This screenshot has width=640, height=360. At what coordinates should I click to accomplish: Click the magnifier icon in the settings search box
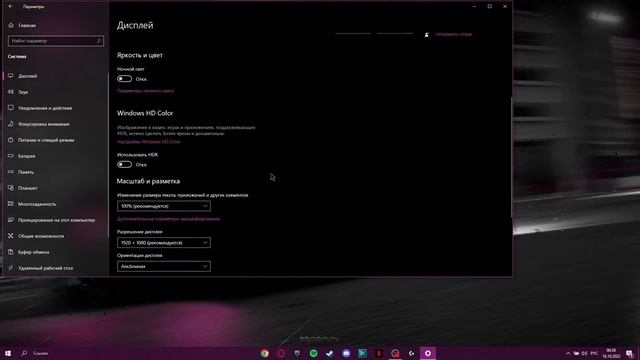click(x=99, y=41)
